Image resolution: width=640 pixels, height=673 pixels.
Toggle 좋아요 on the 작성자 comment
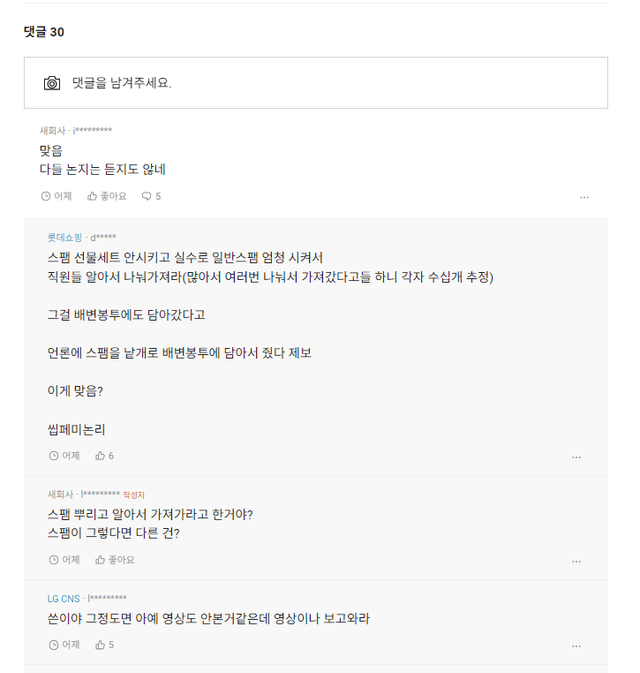click(x=115, y=560)
